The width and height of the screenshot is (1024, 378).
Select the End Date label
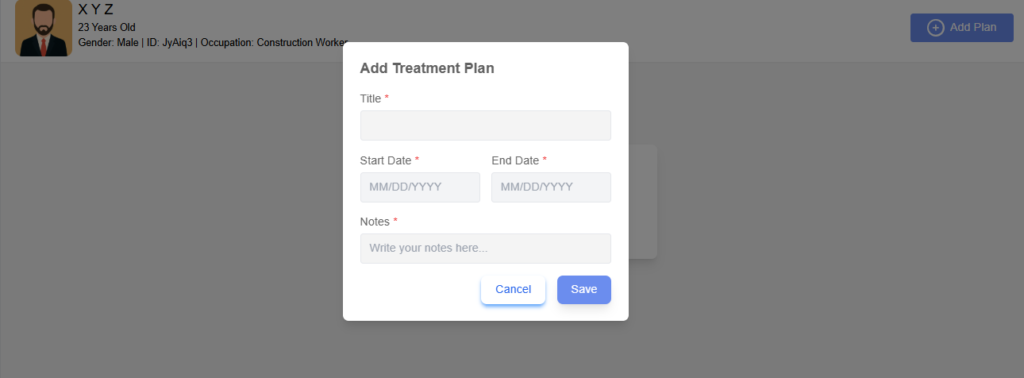[x=515, y=161]
